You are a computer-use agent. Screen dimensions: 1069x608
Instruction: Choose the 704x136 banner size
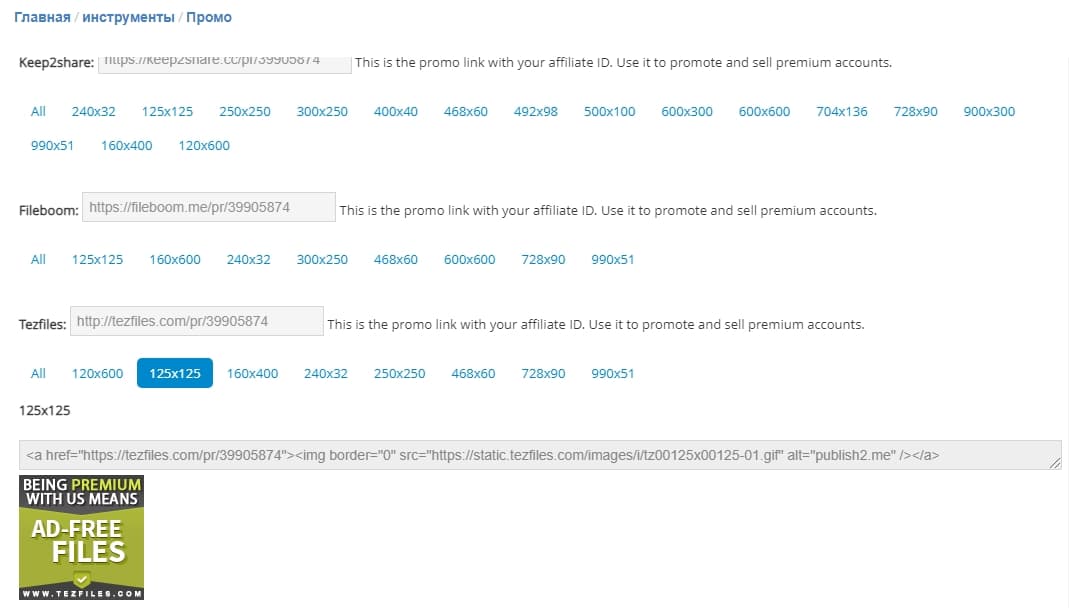point(842,111)
